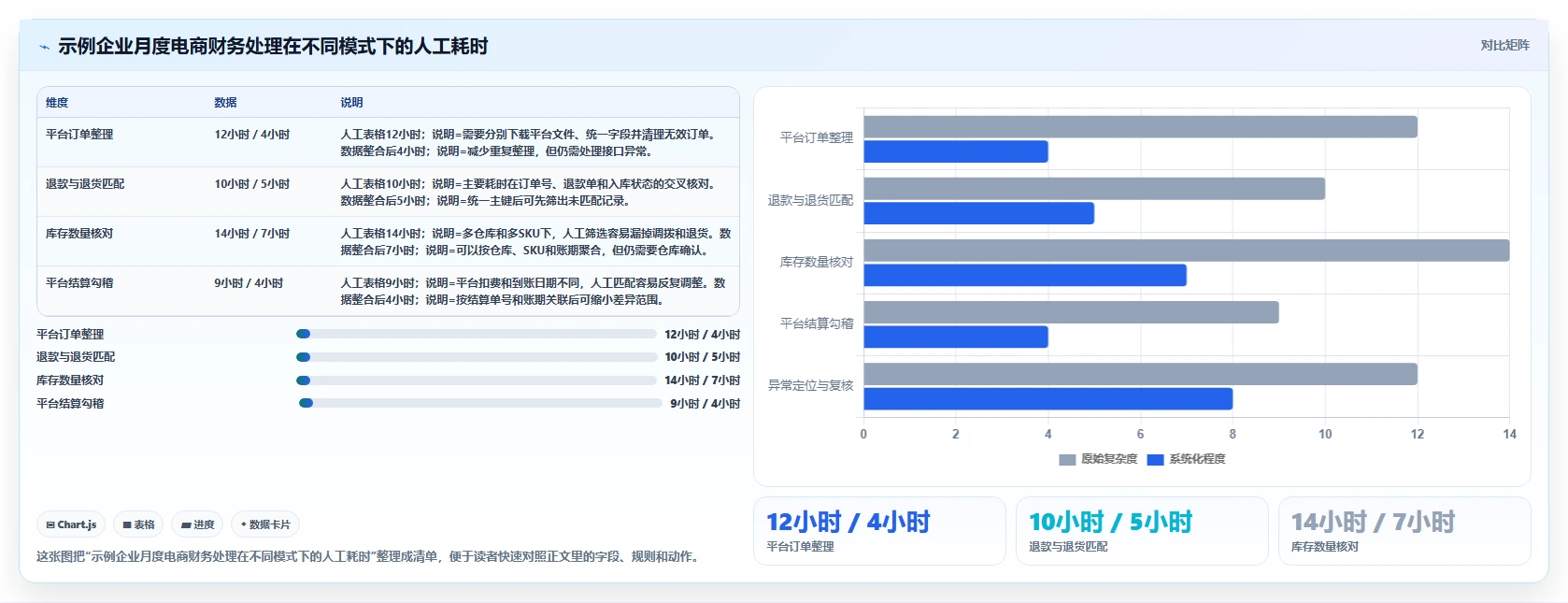Click the blue bar for 异常定位与复核 in chart

click(1048, 399)
